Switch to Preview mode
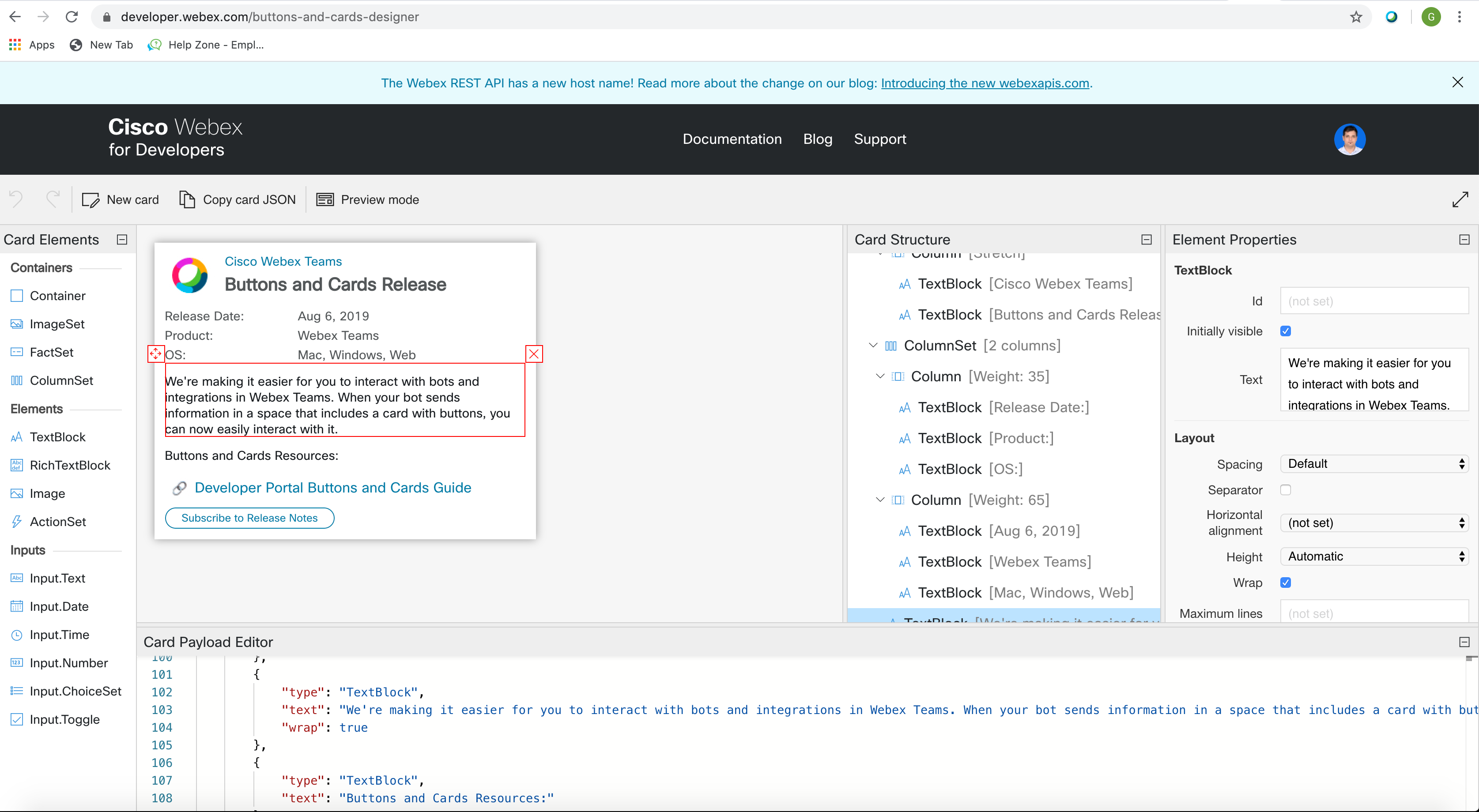Screen dimensions: 1479x812 (x=368, y=200)
